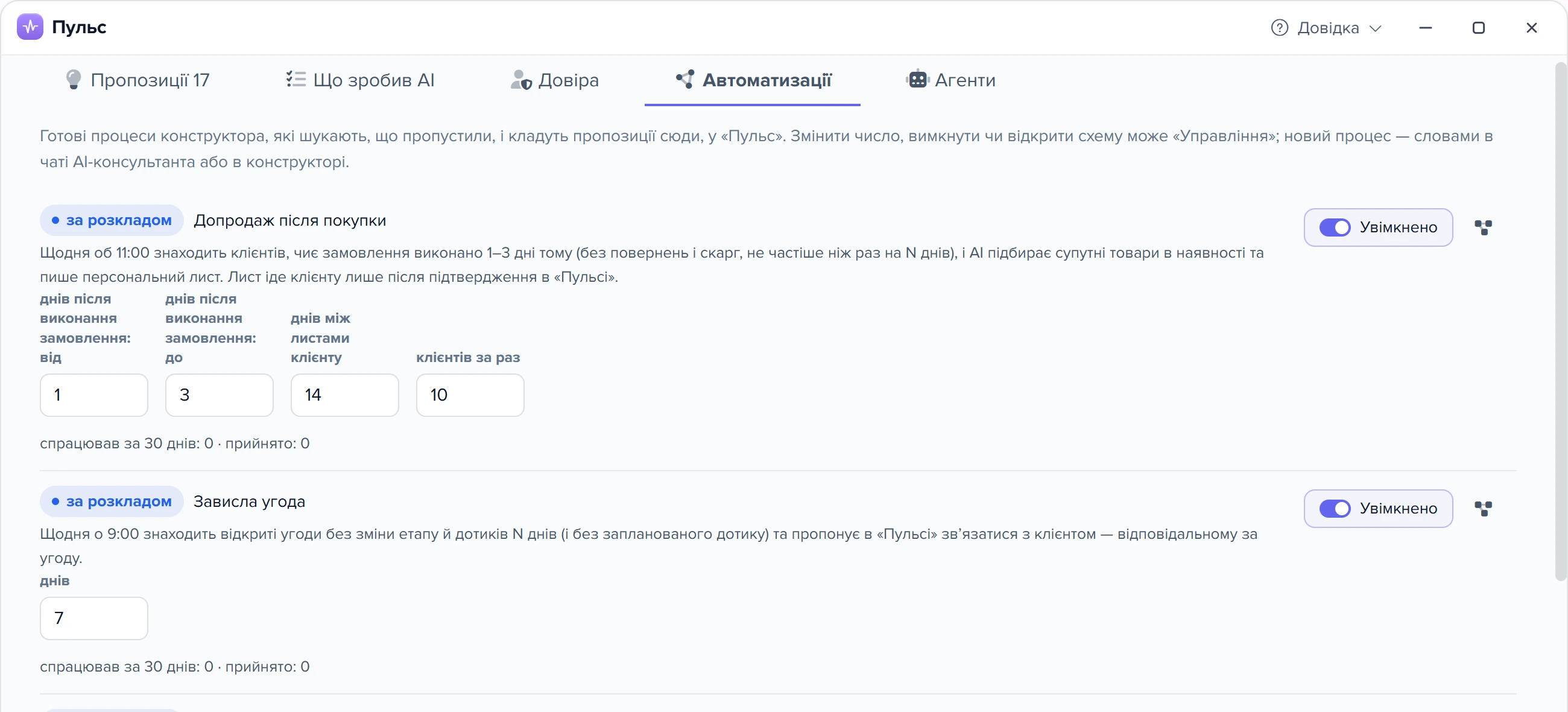This screenshot has height=712, width=1568.
Task: Go to the Довіра tab
Action: coord(554,80)
